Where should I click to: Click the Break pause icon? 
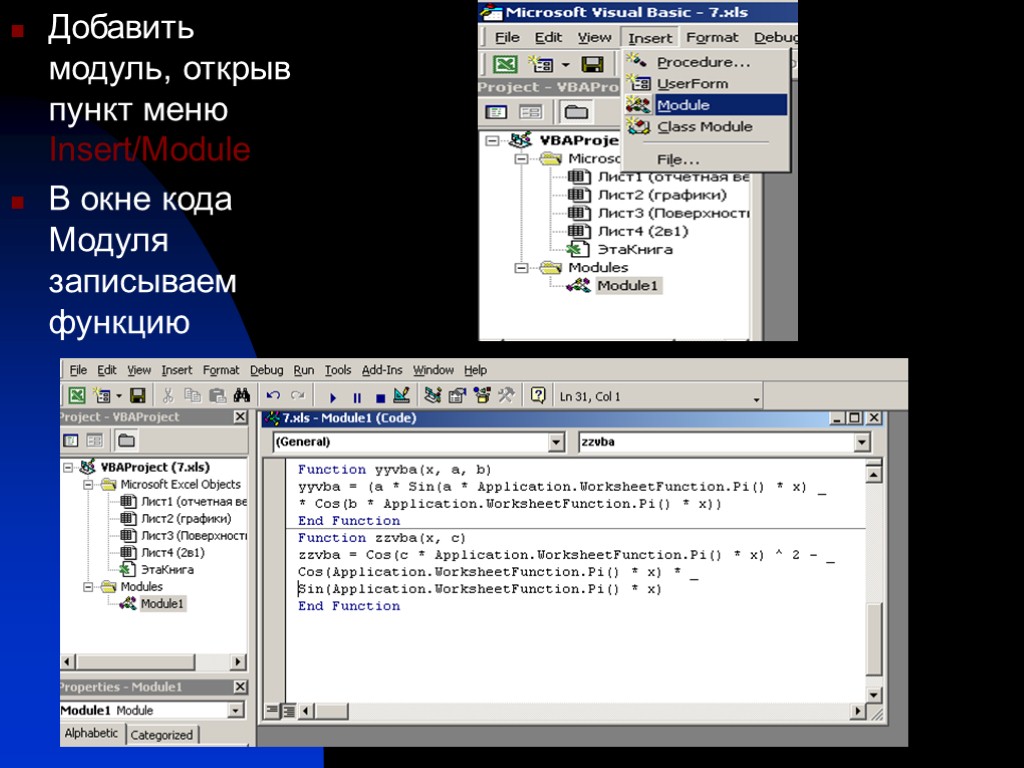tap(357, 396)
